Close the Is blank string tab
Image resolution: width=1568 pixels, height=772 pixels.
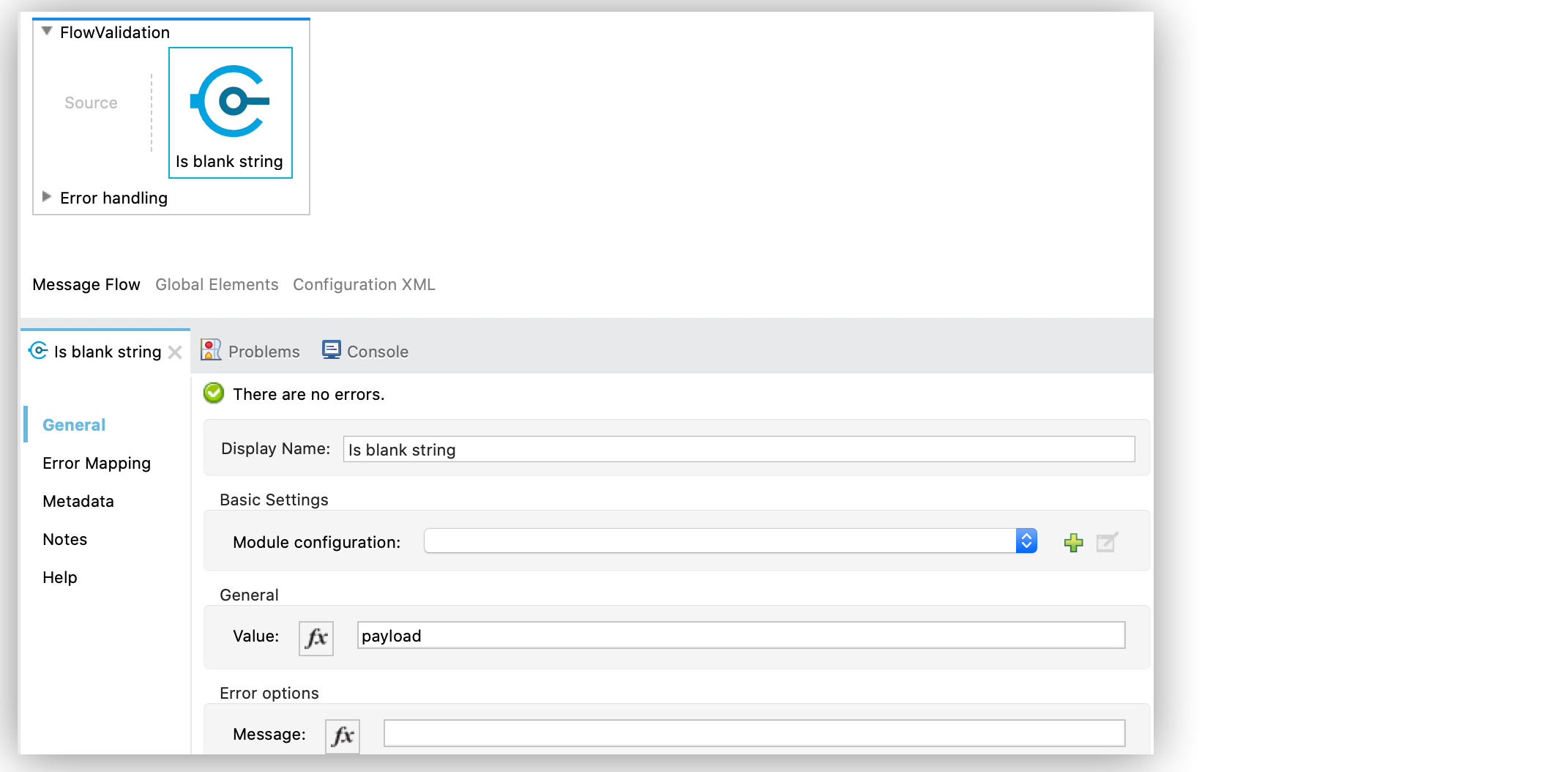tap(175, 352)
